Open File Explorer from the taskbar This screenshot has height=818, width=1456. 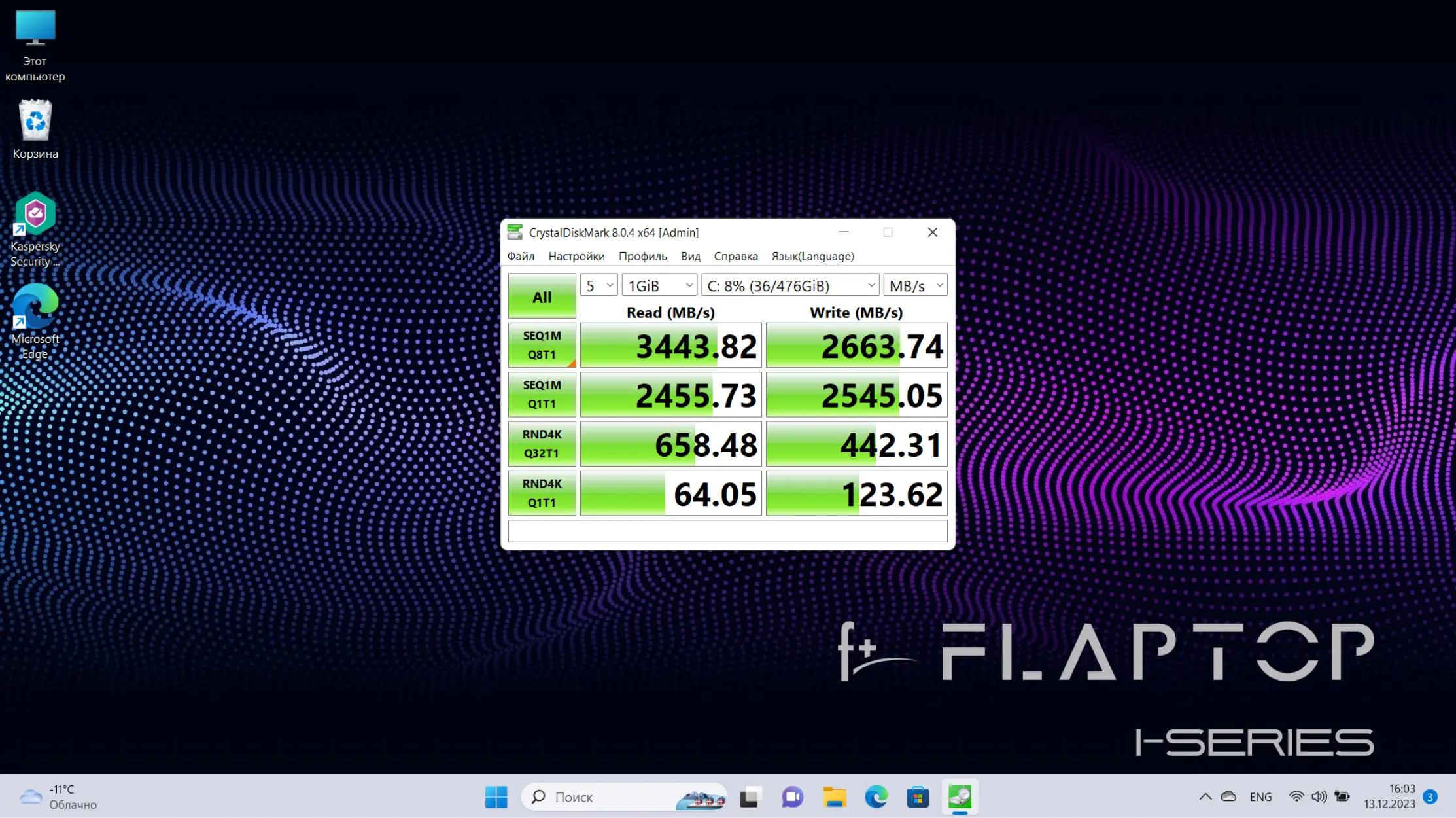[x=834, y=796]
